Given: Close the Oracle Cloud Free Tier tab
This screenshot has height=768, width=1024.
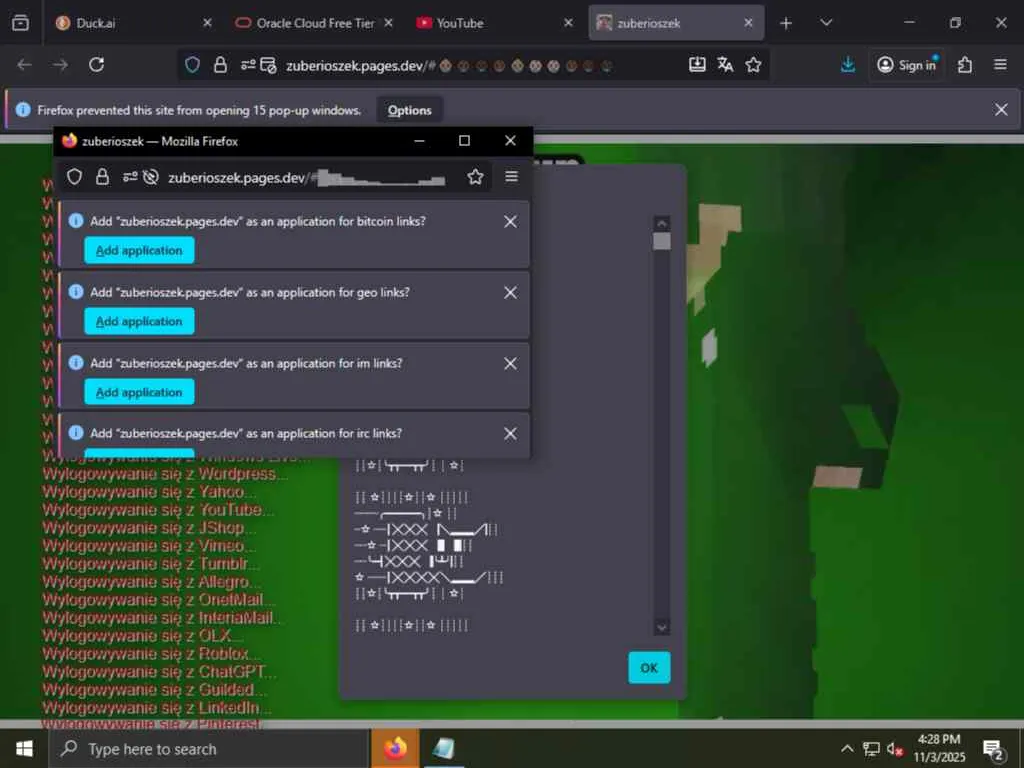Looking at the screenshot, I should [389, 23].
